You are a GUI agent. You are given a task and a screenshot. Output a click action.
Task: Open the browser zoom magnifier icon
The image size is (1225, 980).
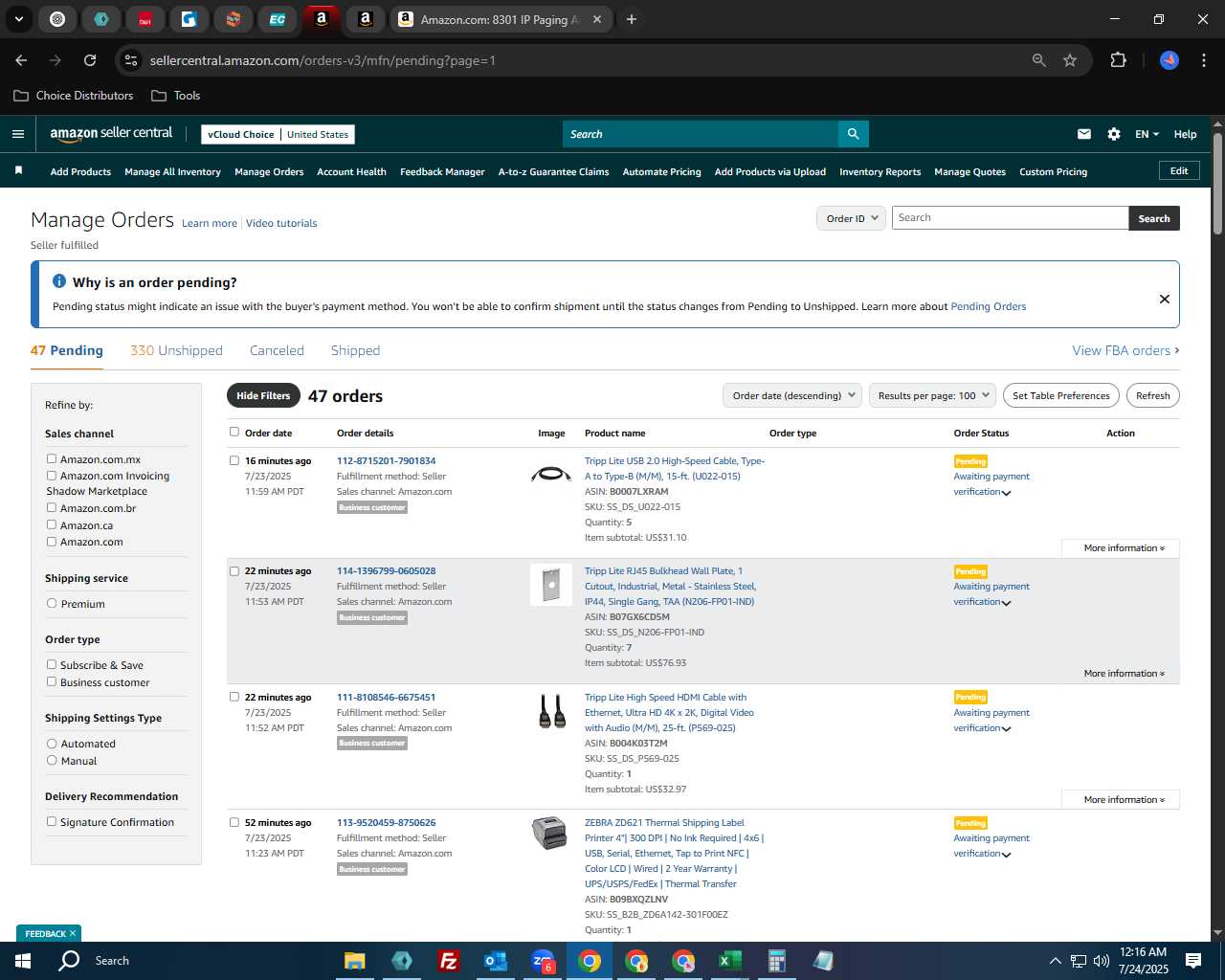coord(1039,60)
